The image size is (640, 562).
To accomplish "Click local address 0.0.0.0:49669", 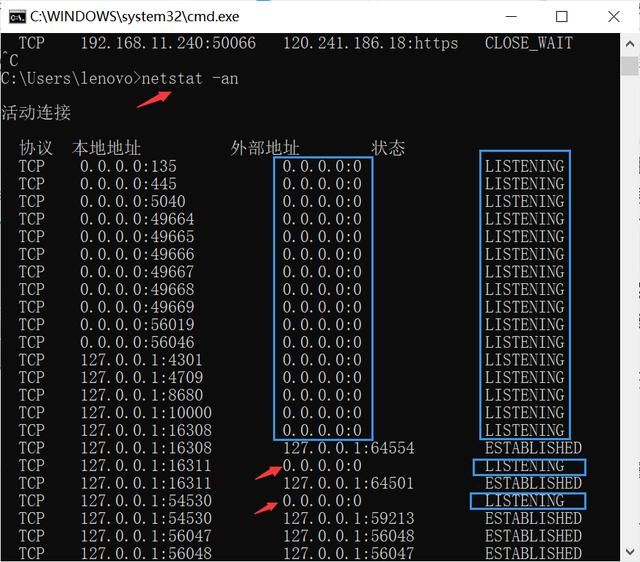I will click(137, 307).
